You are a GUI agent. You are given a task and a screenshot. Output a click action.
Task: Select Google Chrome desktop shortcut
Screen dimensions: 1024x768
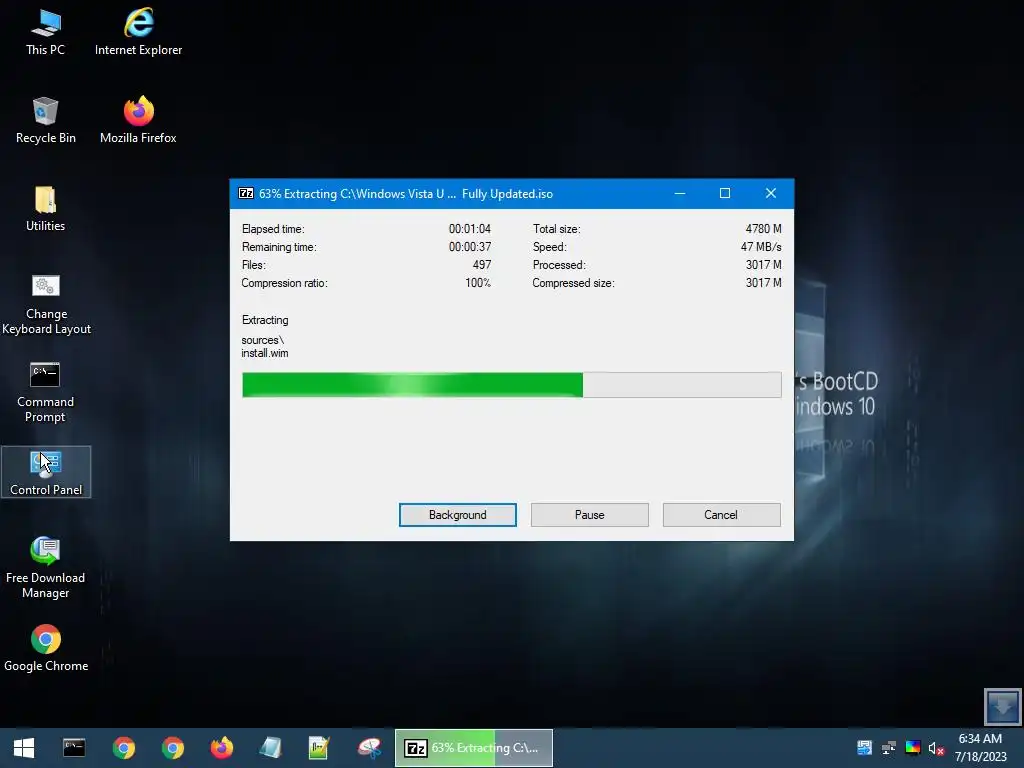[x=46, y=648]
